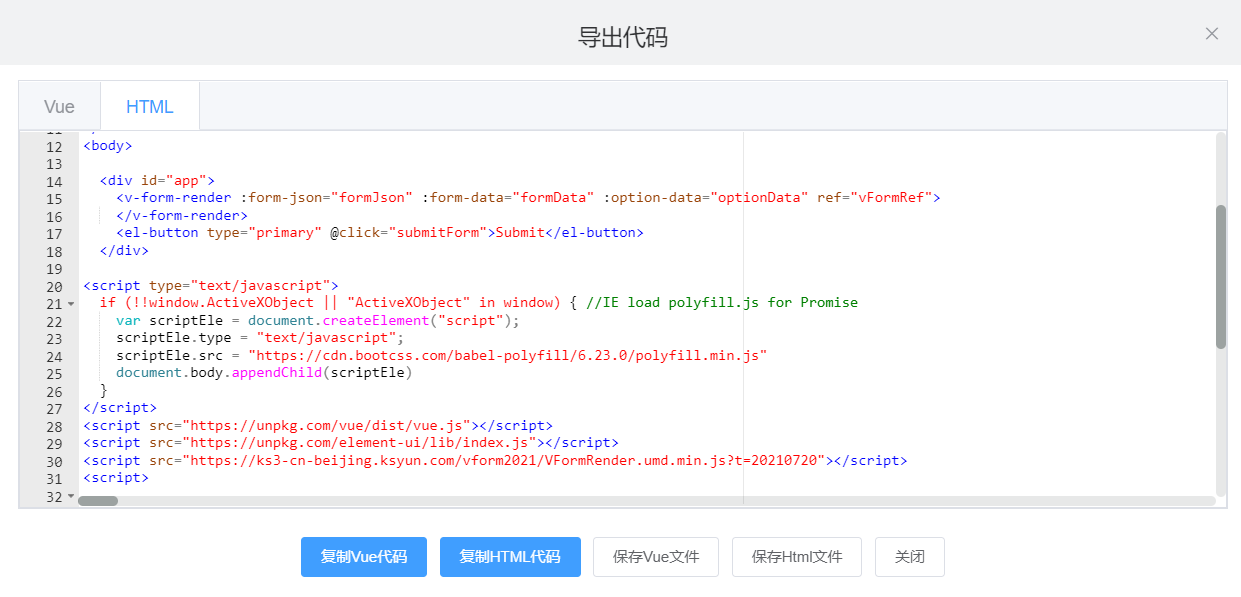Click the el-button Submit line
The height and width of the screenshot is (597, 1241).
pos(380,233)
